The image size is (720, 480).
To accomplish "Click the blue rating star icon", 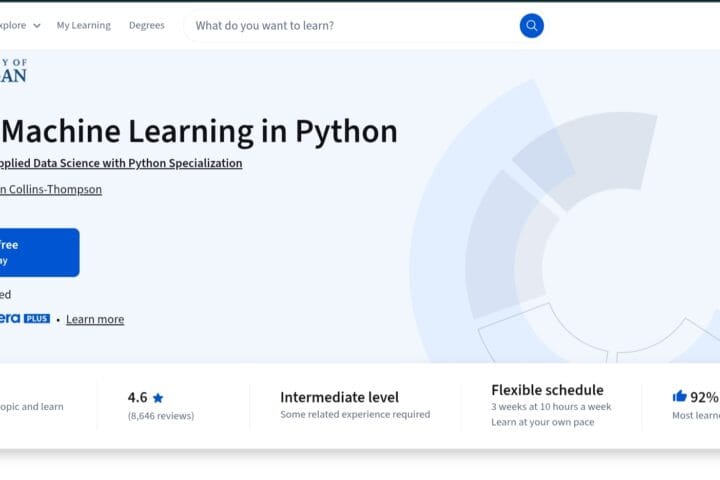I will tap(158, 398).
